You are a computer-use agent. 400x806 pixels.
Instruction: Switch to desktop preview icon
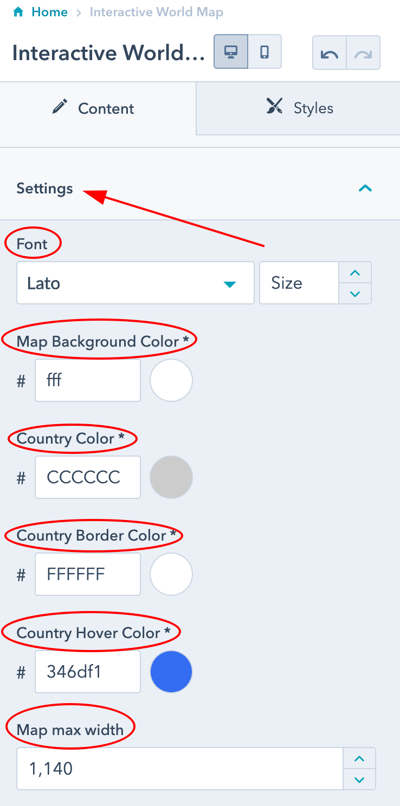pyautogui.click(x=231, y=51)
